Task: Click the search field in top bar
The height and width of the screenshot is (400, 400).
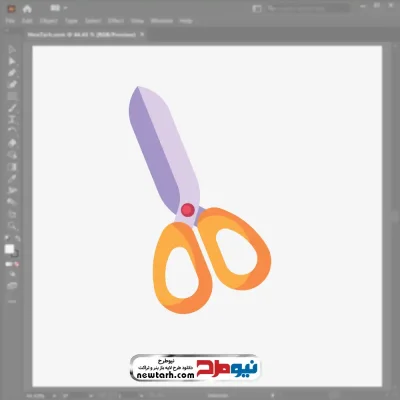Action: 307,9
